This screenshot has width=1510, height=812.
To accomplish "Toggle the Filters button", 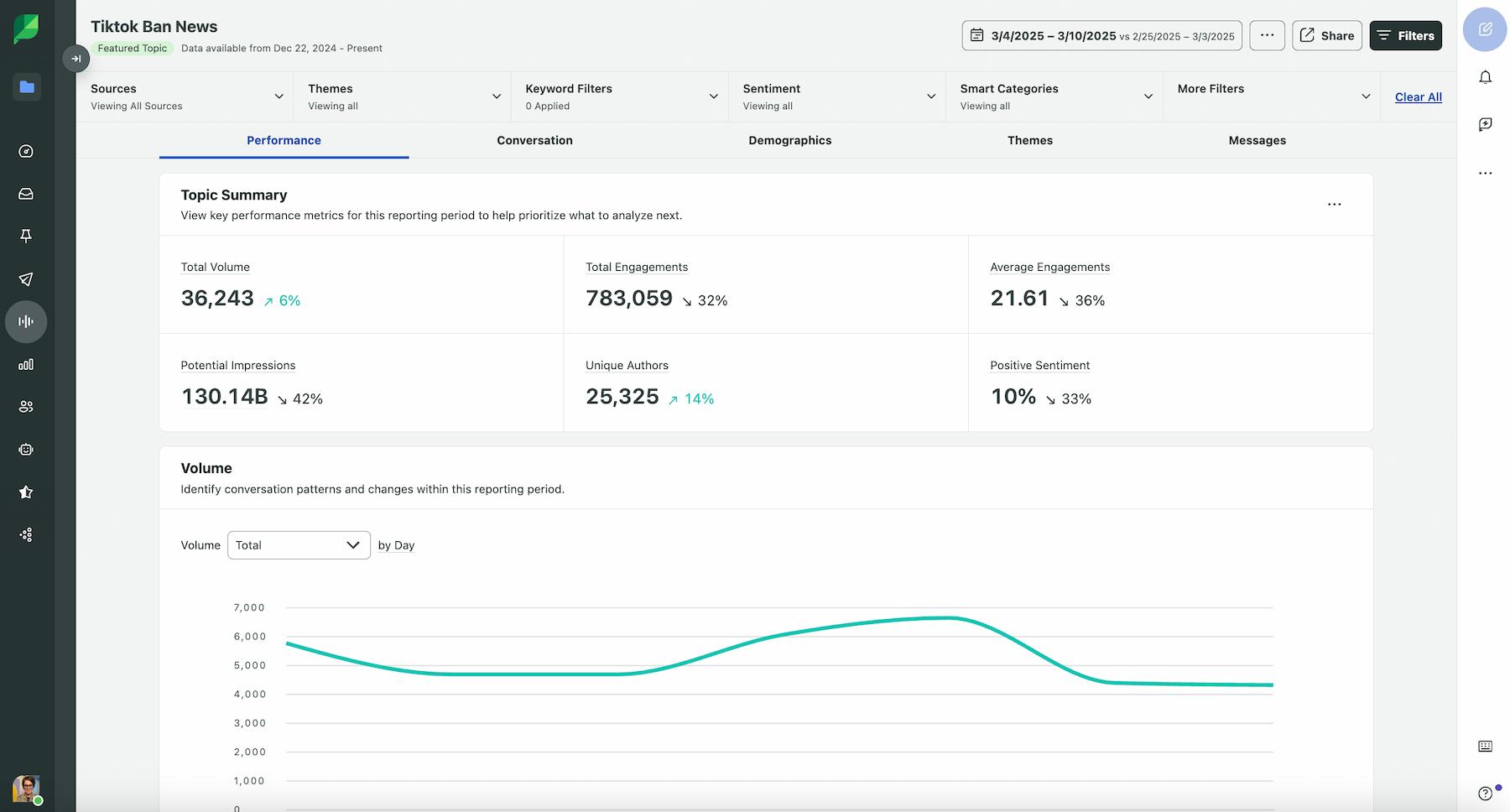I will coord(1405,35).
